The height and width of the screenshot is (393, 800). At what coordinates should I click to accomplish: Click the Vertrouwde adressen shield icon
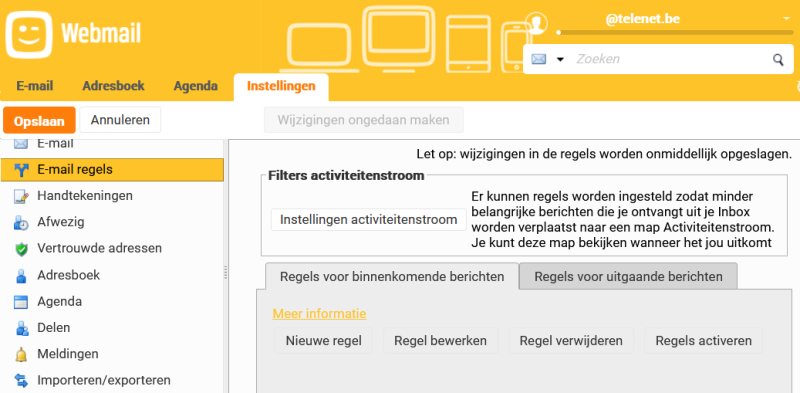(21, 249)
